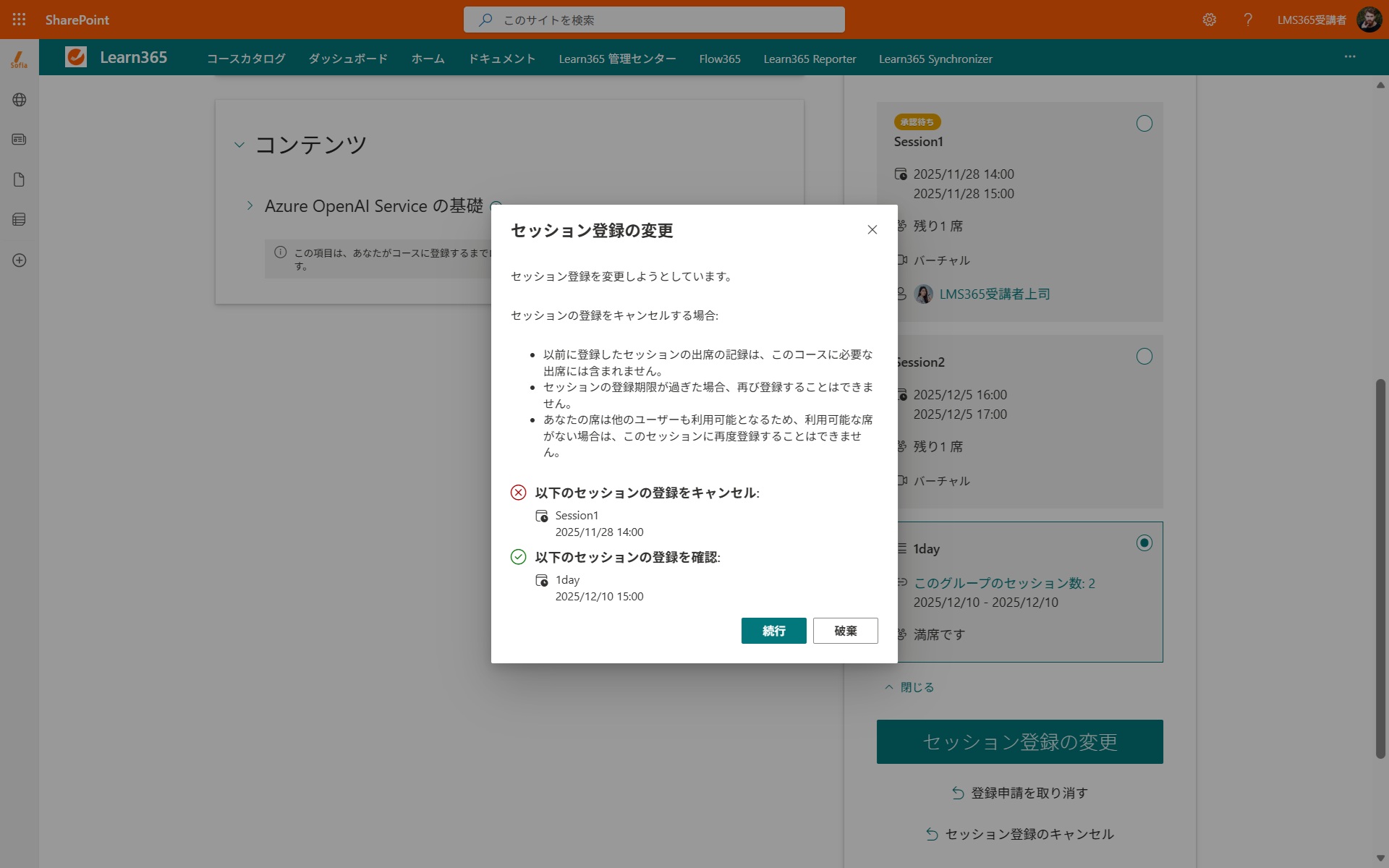Screen dimensions: 1389x868
Task: Open the three-dots overflow menu in the navigation bar
Action: (1350, 56)
